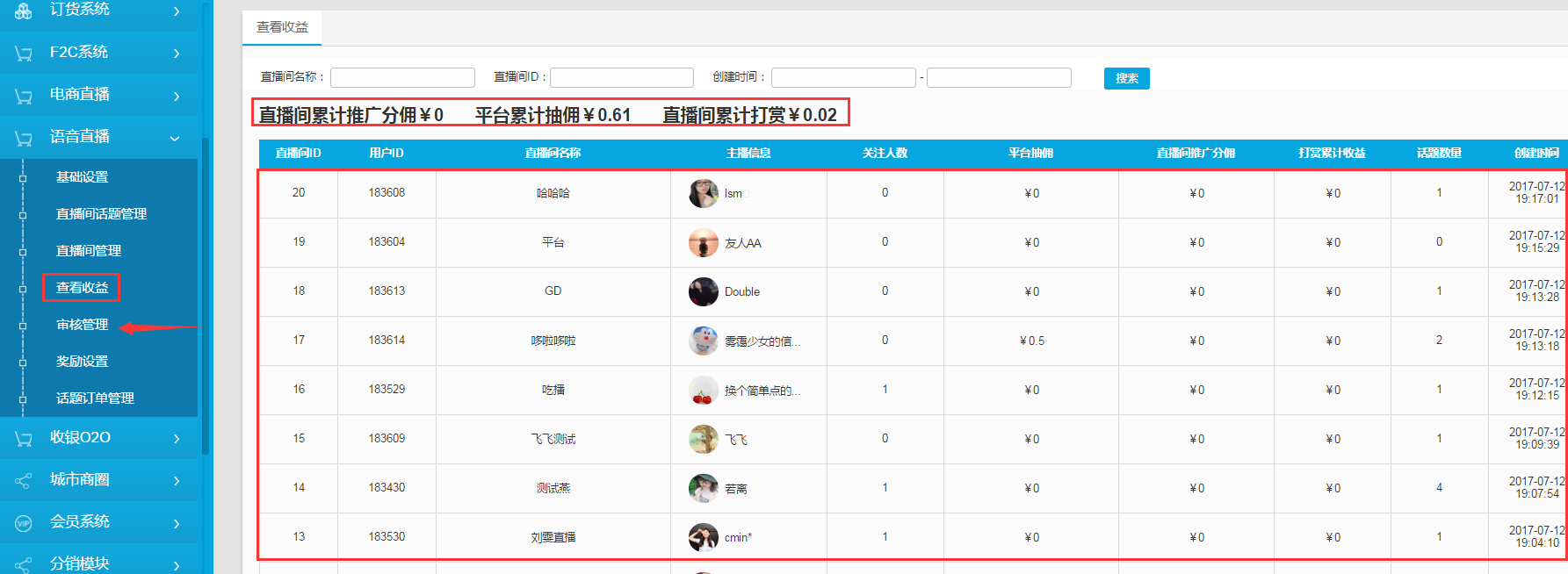The image size is (1568, 574).
Task: Click the 搜索 button
Action: [1127, 78]
